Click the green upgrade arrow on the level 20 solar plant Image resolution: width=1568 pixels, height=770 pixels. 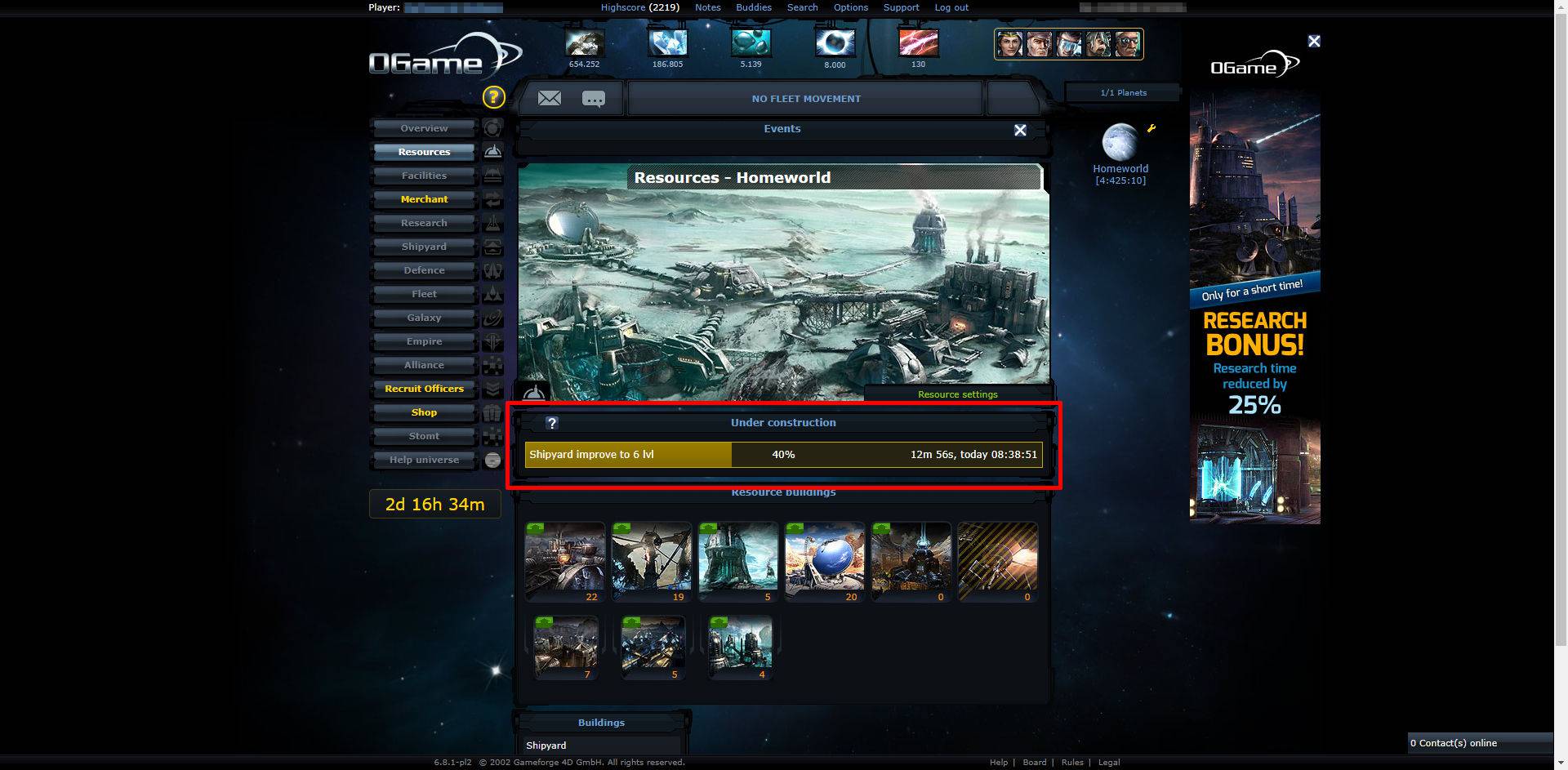[795, 528]
